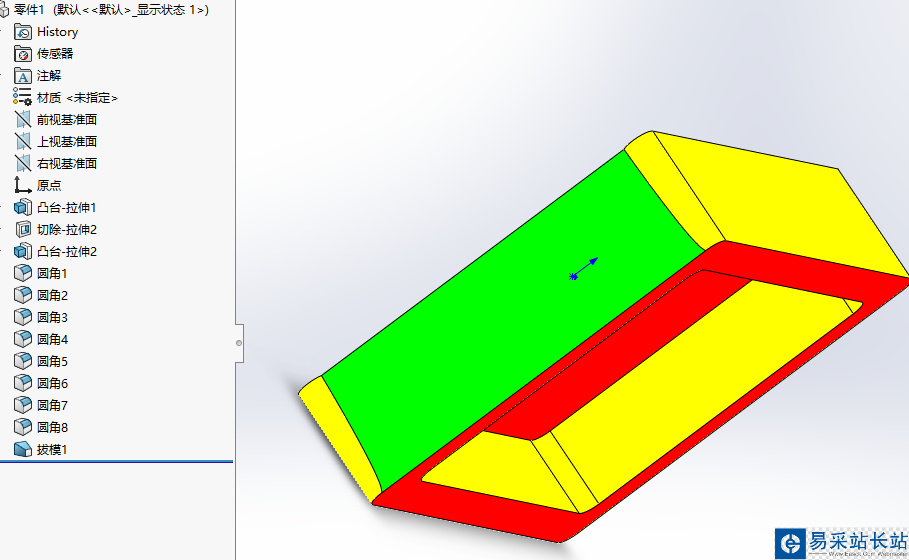
Task: Click the 圆角7 fillet icon
Action: coord(23,405)
